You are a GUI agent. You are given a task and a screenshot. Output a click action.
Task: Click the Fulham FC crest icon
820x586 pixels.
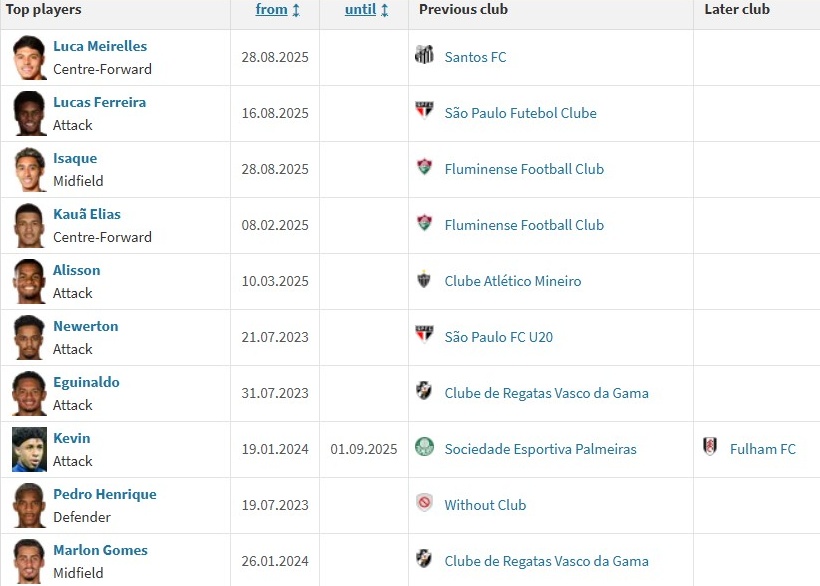[710, 448]
